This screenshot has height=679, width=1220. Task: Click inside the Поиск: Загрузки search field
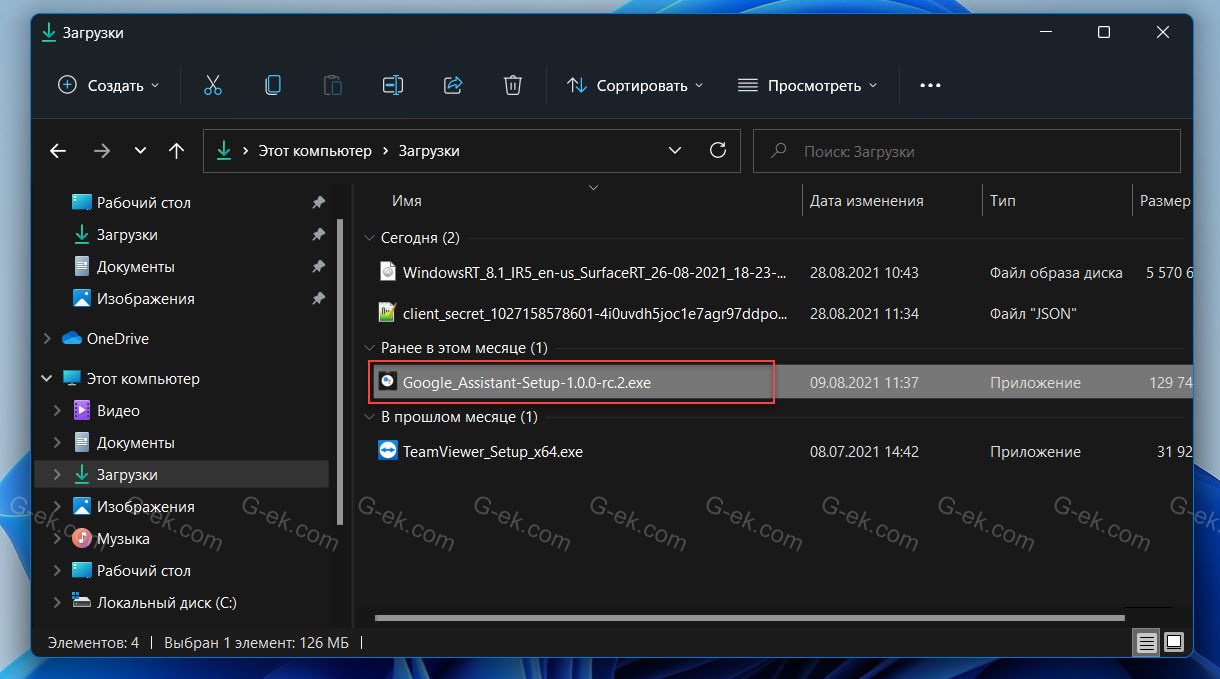(x=965, y=150)
